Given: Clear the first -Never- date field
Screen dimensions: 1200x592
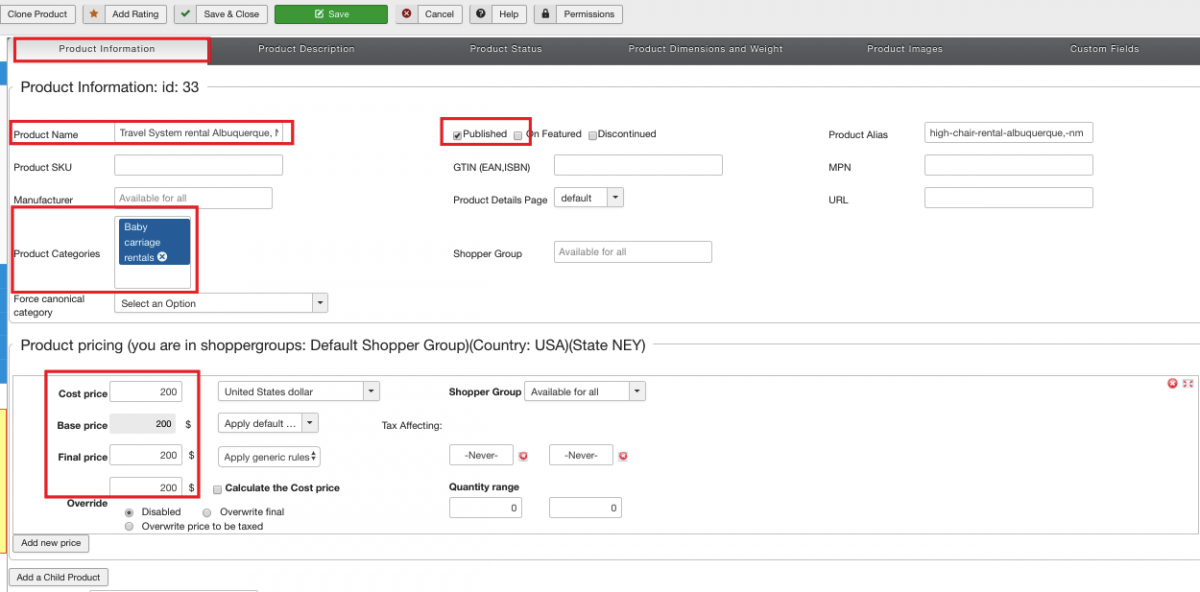Looking at the screenshot, I should 523,456.
